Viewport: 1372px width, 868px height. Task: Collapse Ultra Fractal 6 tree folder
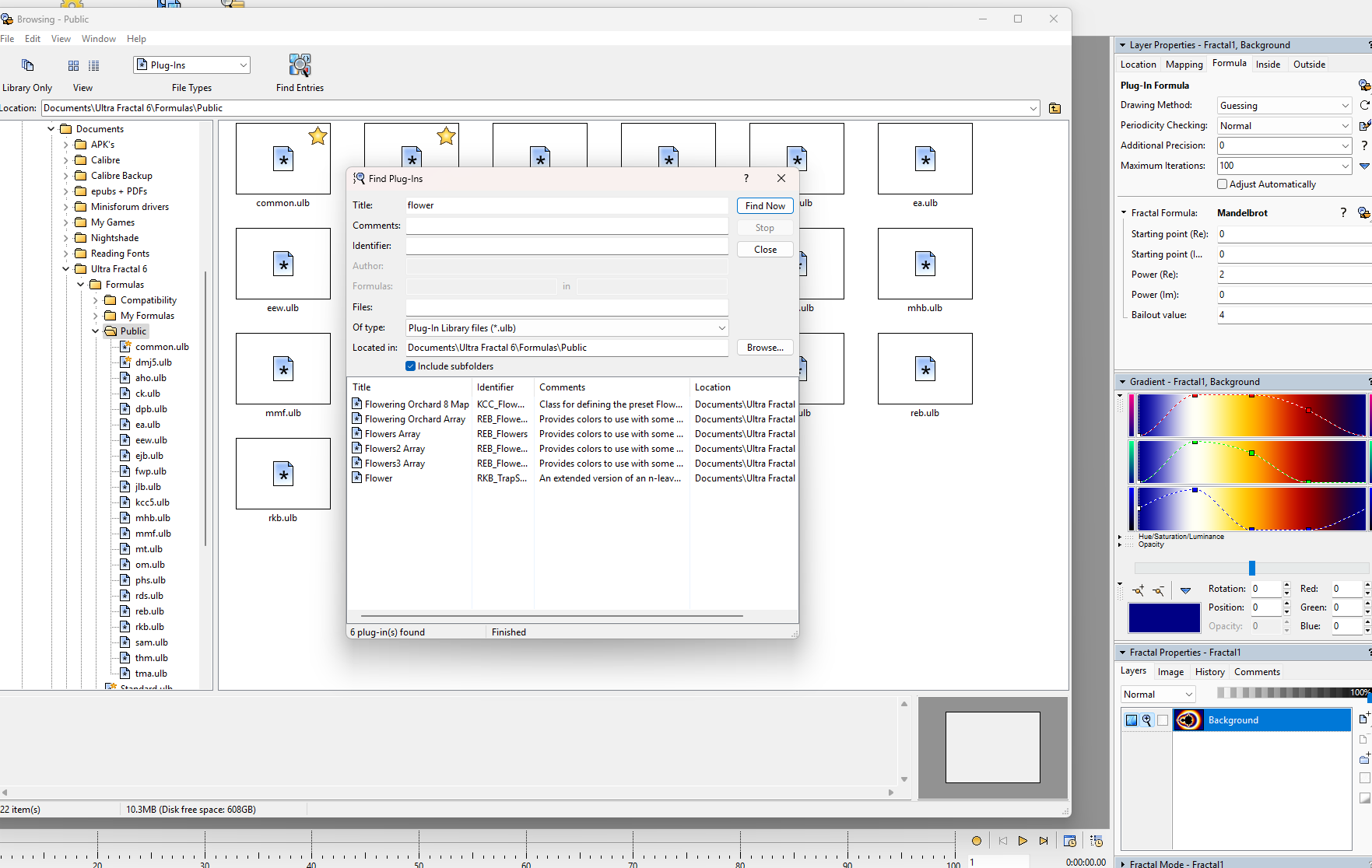click(x=66, y=269)
